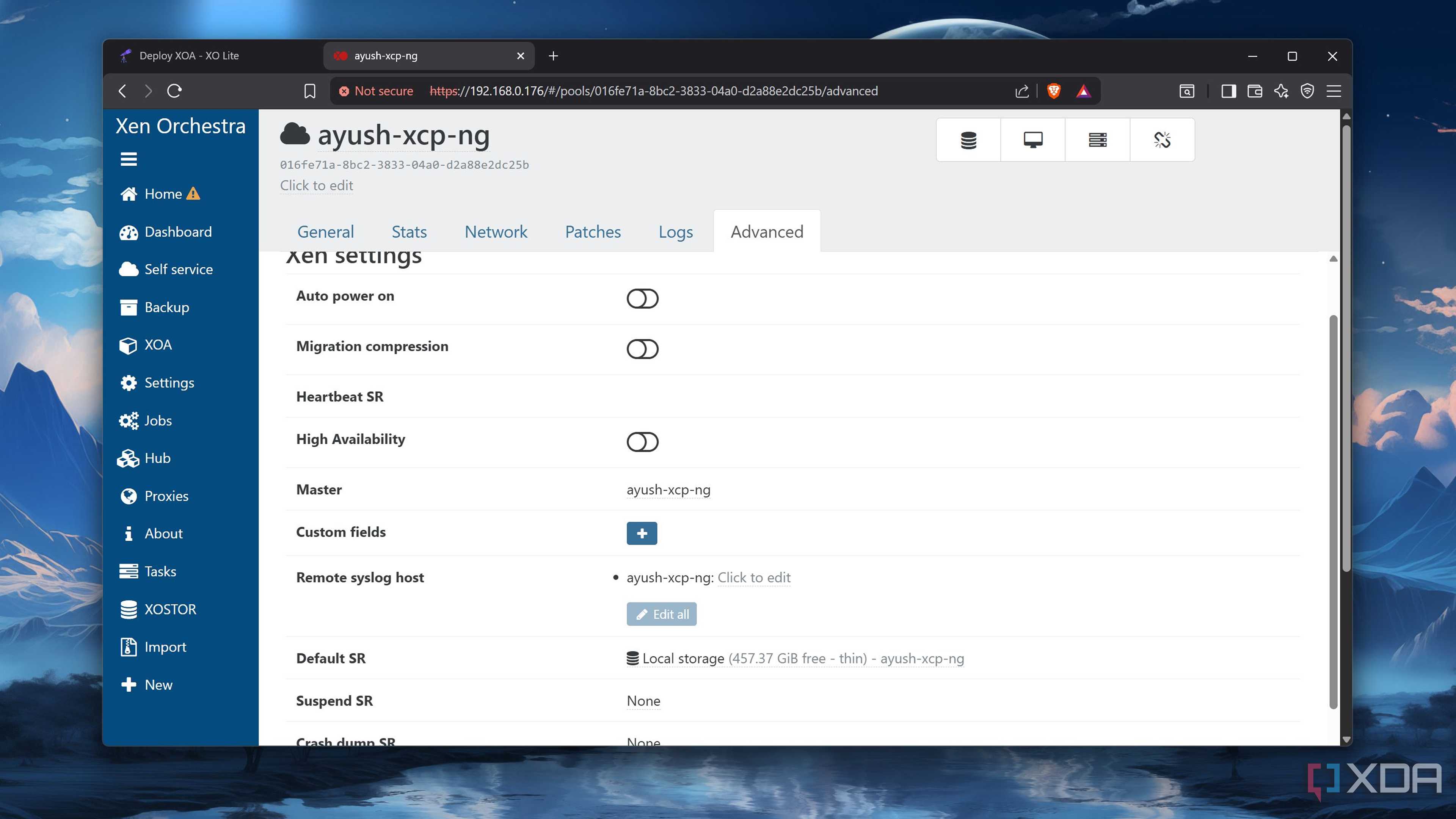Open Brave Shields lion icon
The image size is (1456, 819).
tap(1054, 91)
